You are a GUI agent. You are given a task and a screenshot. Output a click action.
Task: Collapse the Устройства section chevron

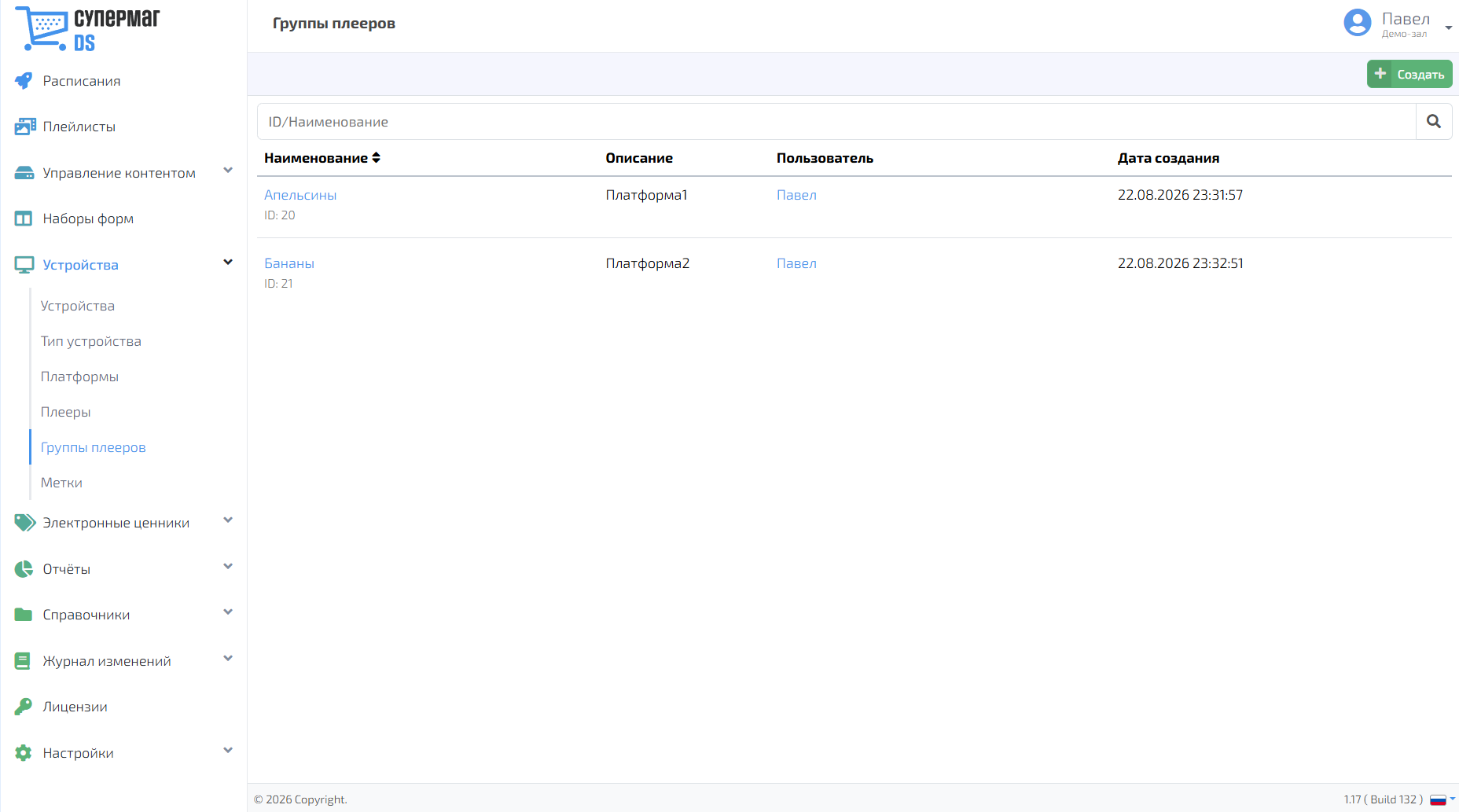pos(228,263)
